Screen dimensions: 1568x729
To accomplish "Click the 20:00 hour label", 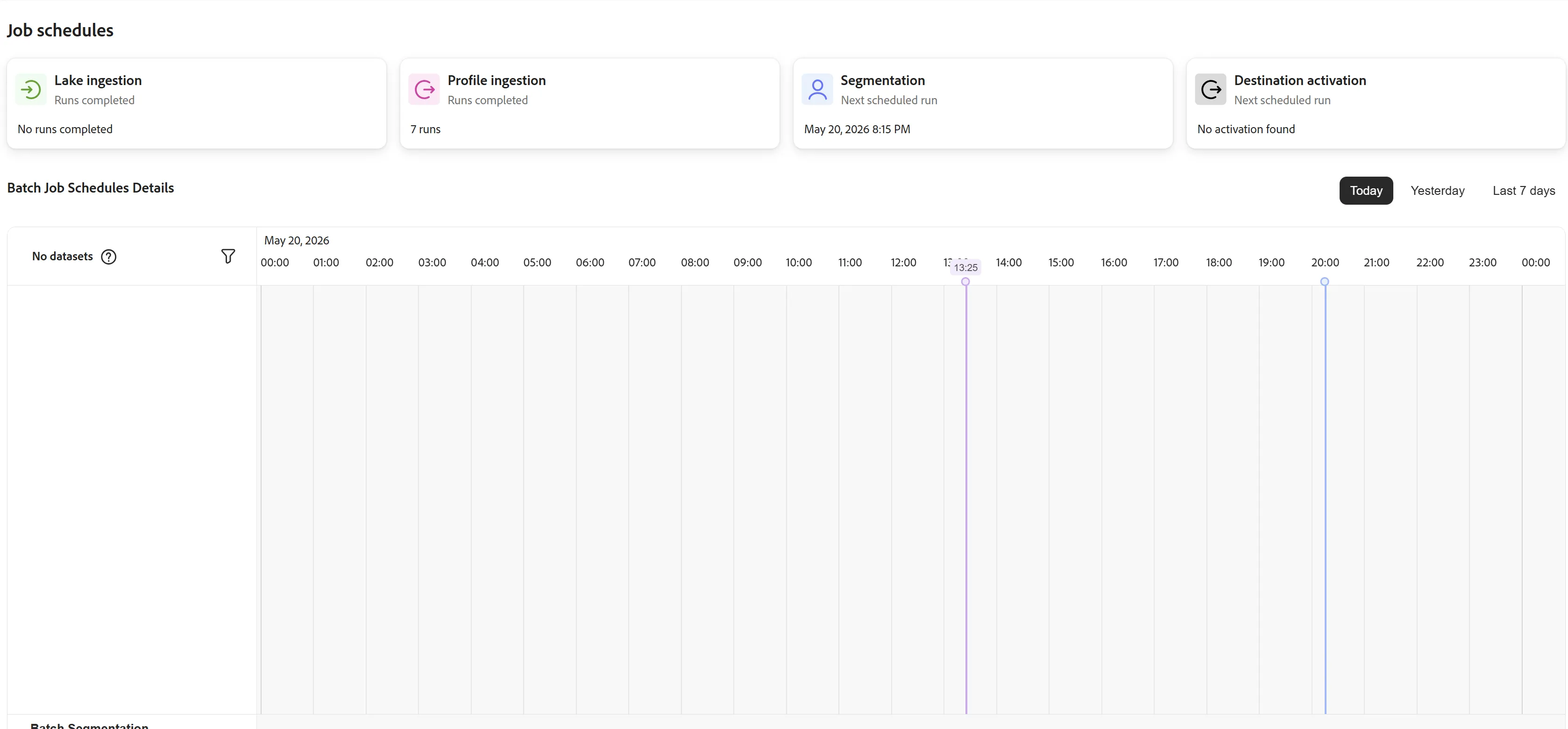I will tap(1325, 263).
